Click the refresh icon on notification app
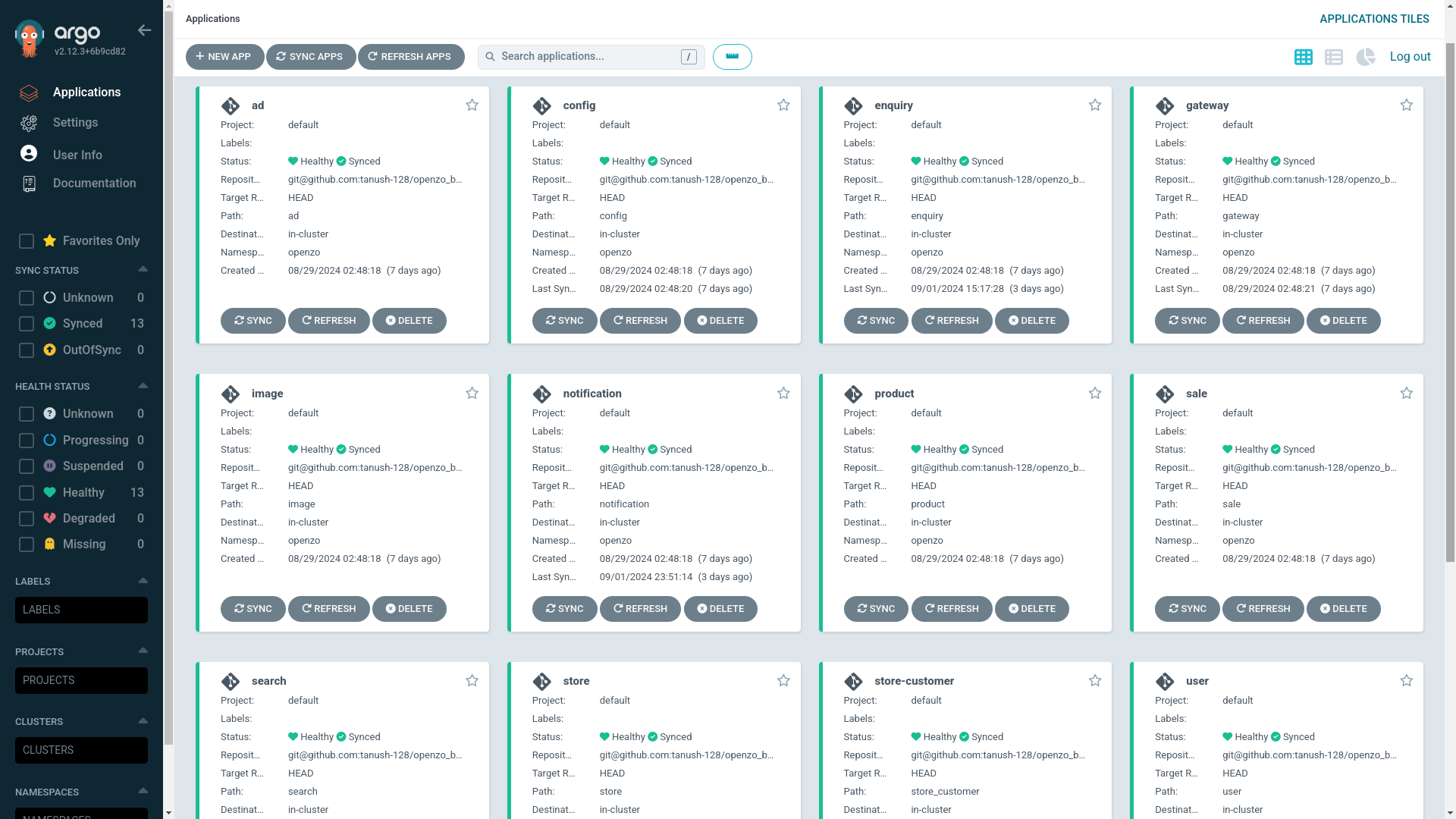This screenshot has height=819, width=1456. (640, 608)
